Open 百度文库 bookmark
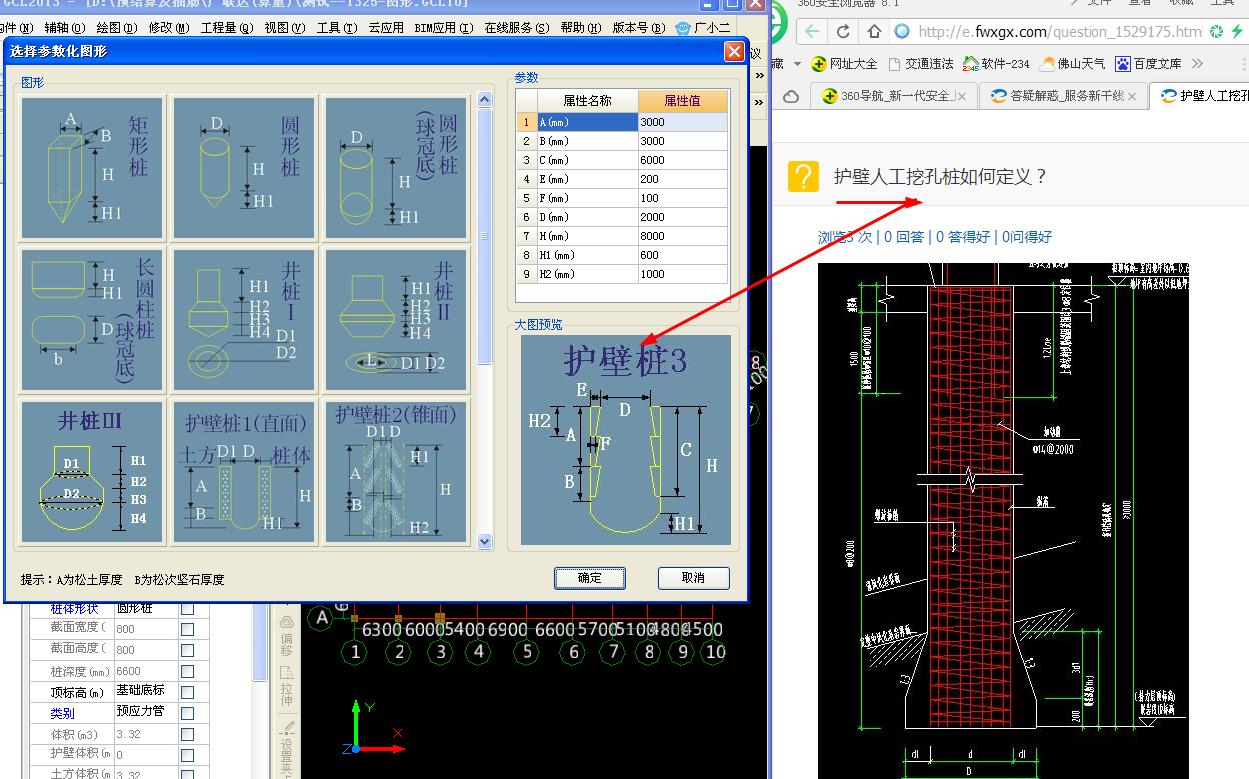This screenshot has height=779, width=1249. coord(1148,63)
